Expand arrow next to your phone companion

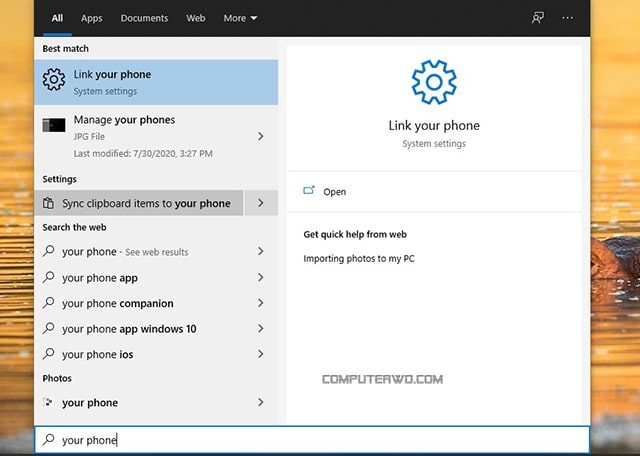260,303
